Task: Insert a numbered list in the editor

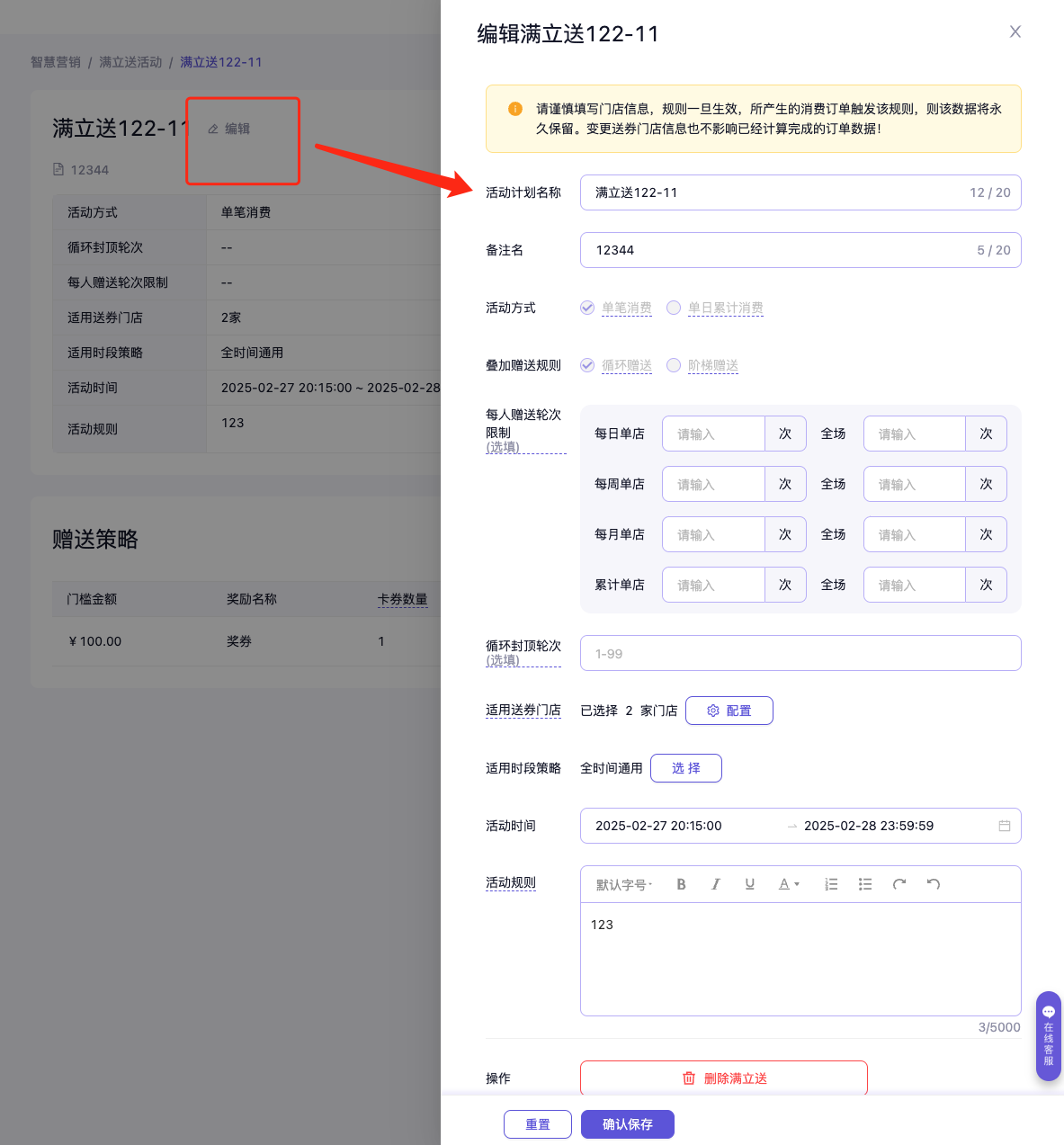Action: (831, 884)
